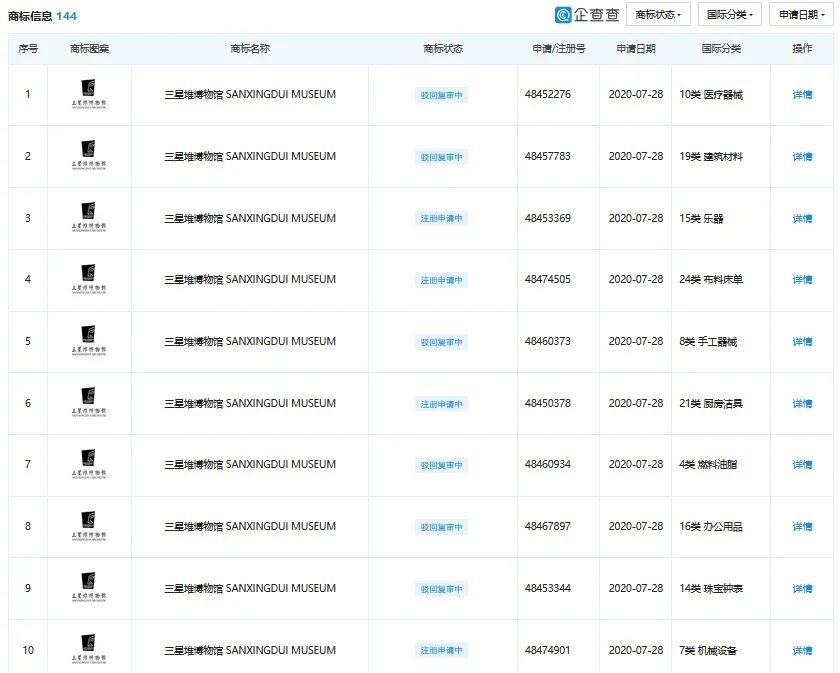Click 注册申请中 status badge for 48453369
Screen dimensions: 840x673
(441, 219)
